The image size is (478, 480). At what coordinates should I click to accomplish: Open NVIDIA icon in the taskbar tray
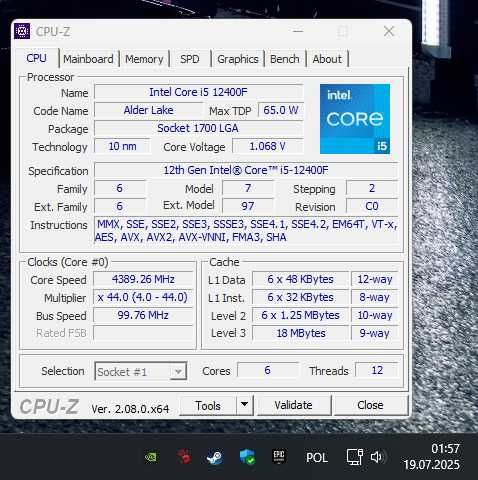[151, 457]
